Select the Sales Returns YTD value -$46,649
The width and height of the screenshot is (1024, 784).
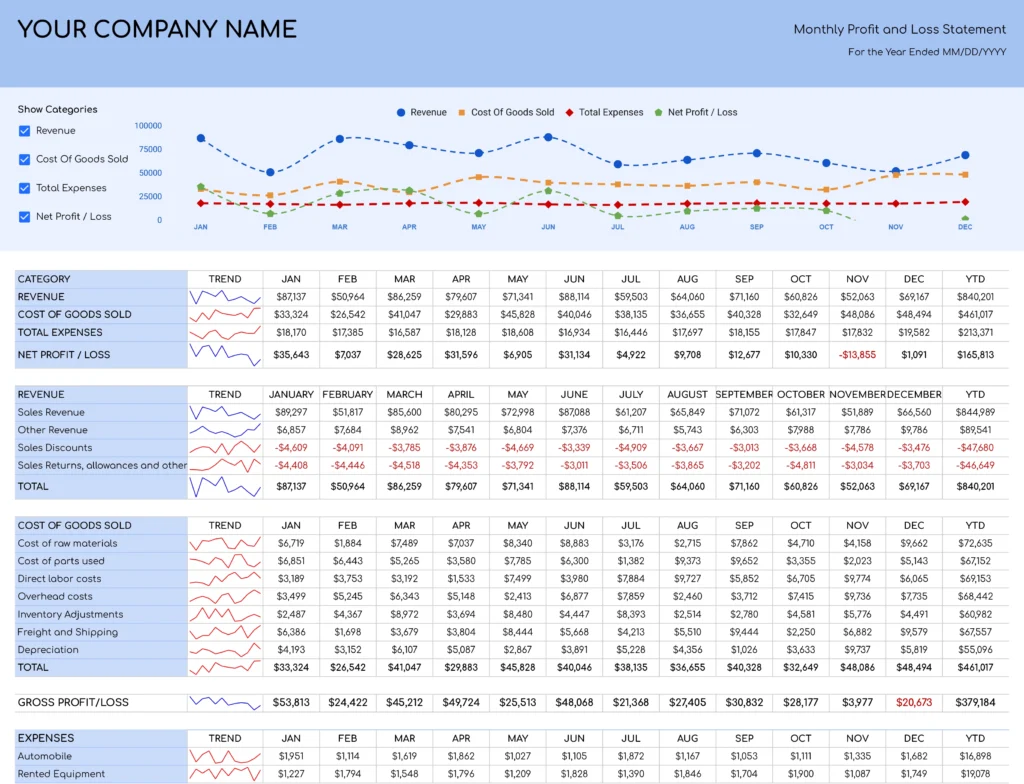click(975, 465)
